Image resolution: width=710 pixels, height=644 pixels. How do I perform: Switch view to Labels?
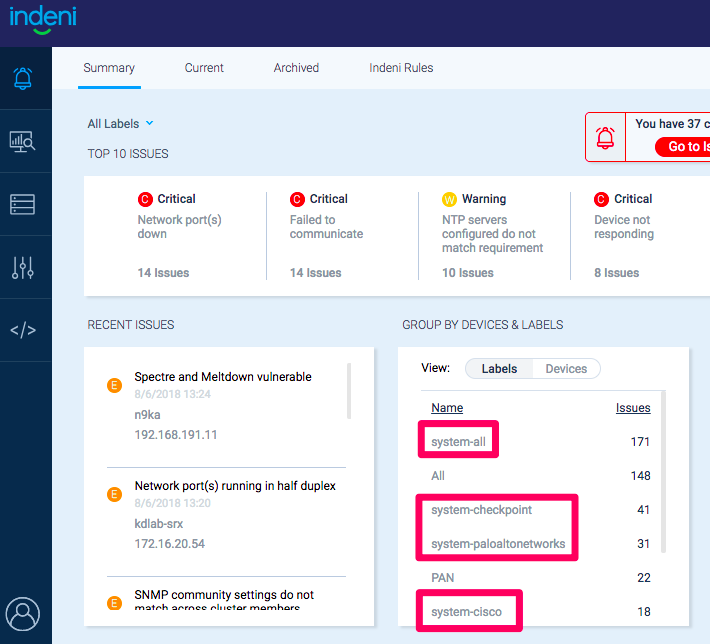[499, 369]
